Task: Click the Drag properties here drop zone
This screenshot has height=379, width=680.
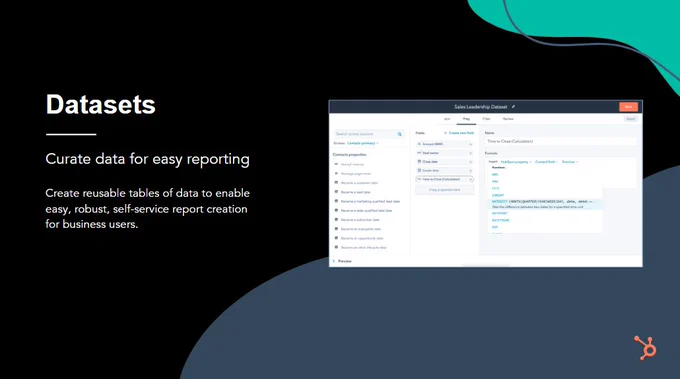Action: coord(445,190)
